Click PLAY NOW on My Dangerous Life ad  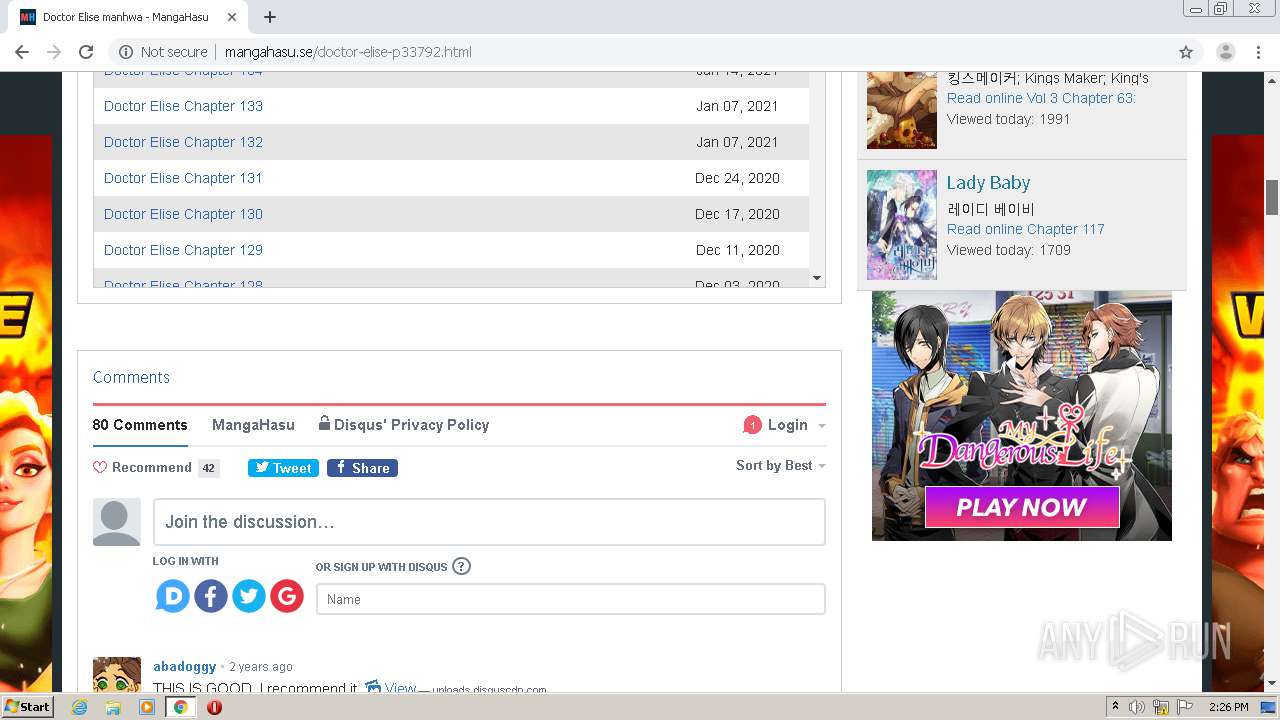tap(1021, 507)
